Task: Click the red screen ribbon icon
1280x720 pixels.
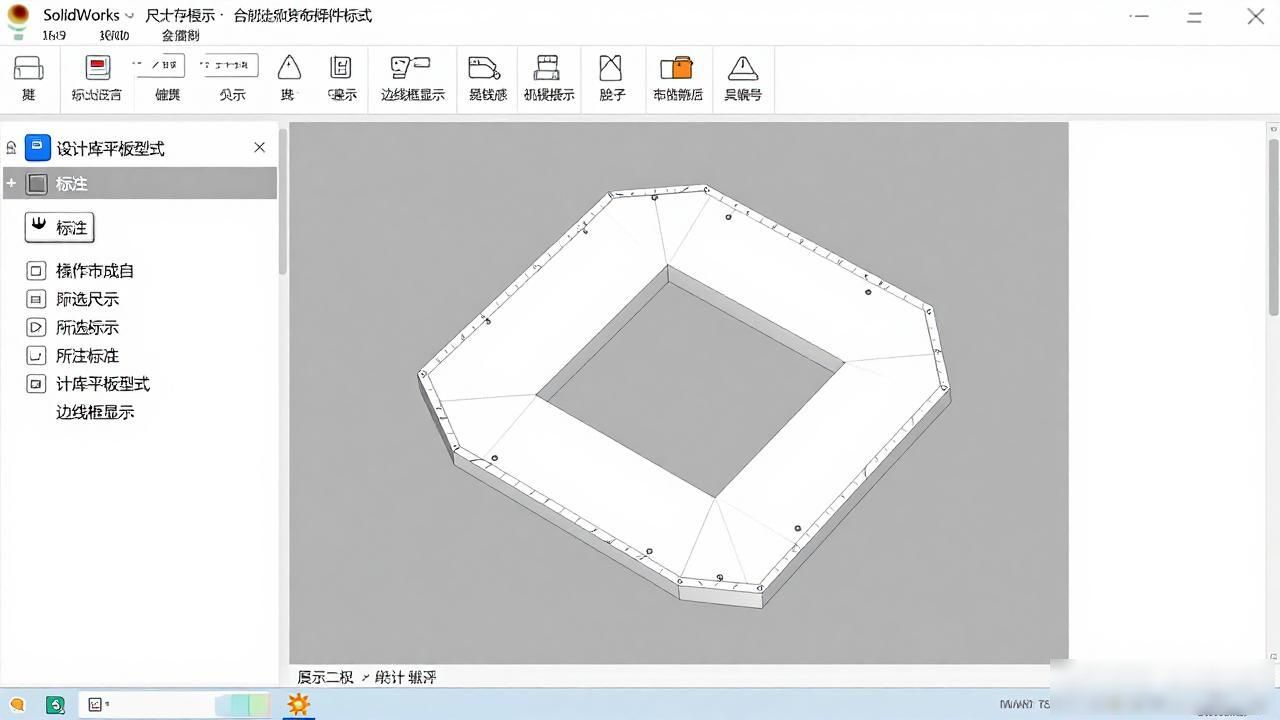Action: 97,68
